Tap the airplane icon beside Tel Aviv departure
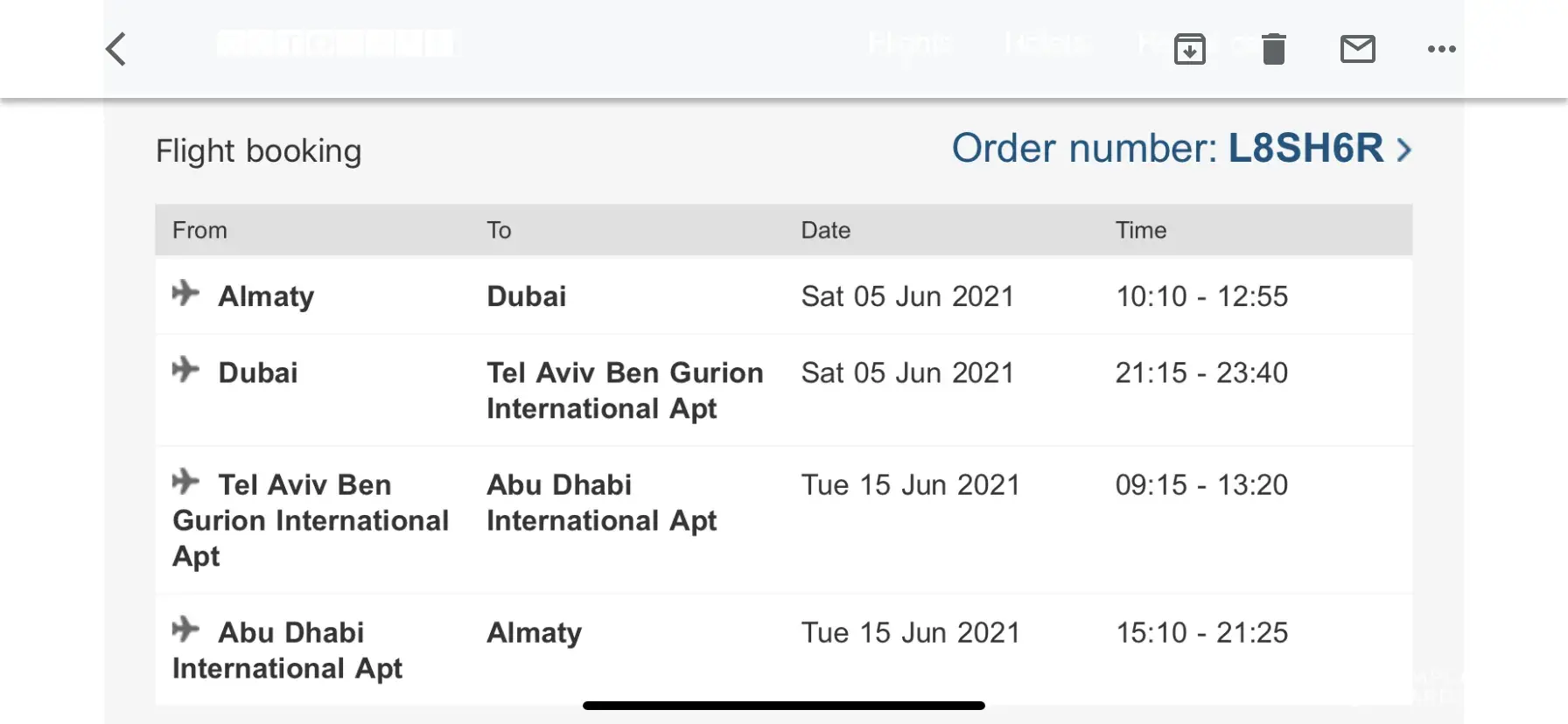 (x=185, y=481)
